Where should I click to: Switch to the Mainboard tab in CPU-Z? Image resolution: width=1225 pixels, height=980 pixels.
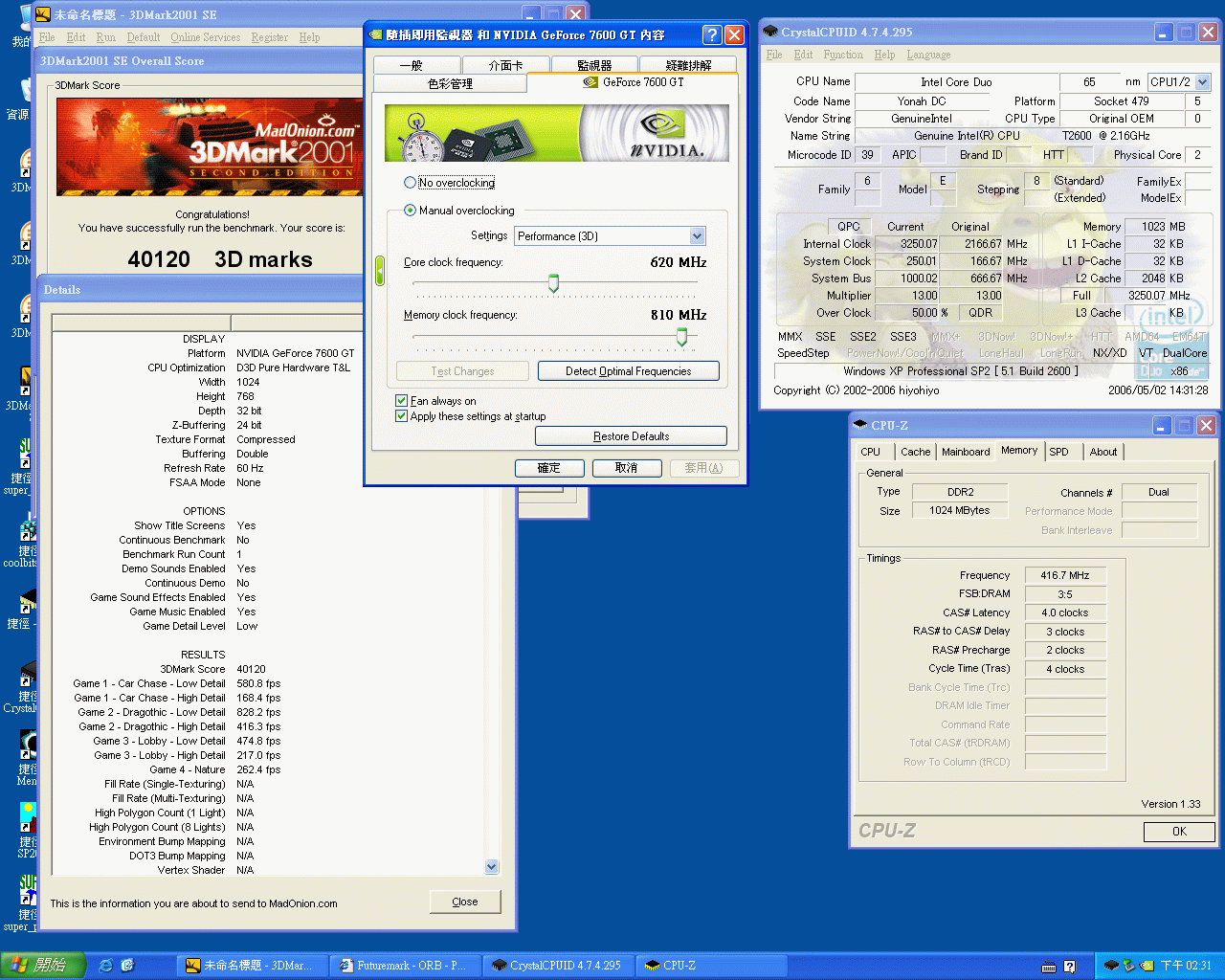966,452
